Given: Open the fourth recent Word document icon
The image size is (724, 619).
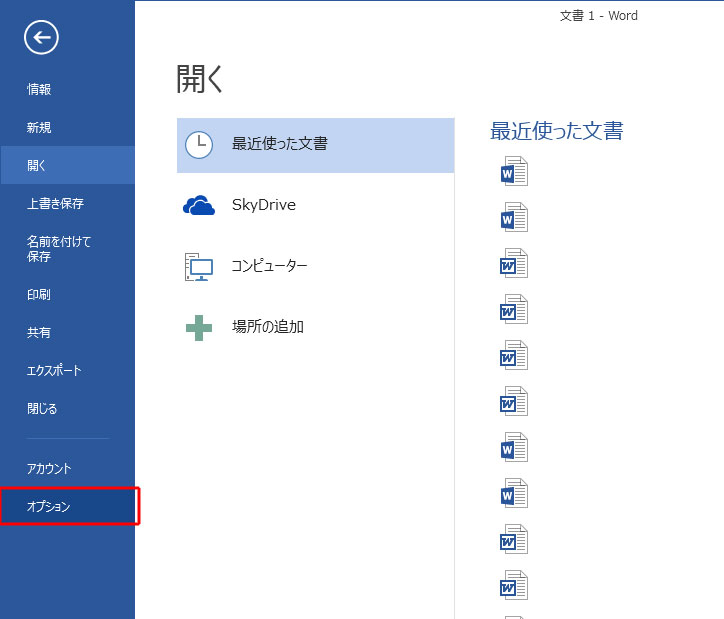Looking at the screenshot, I should tap(514, 309).
